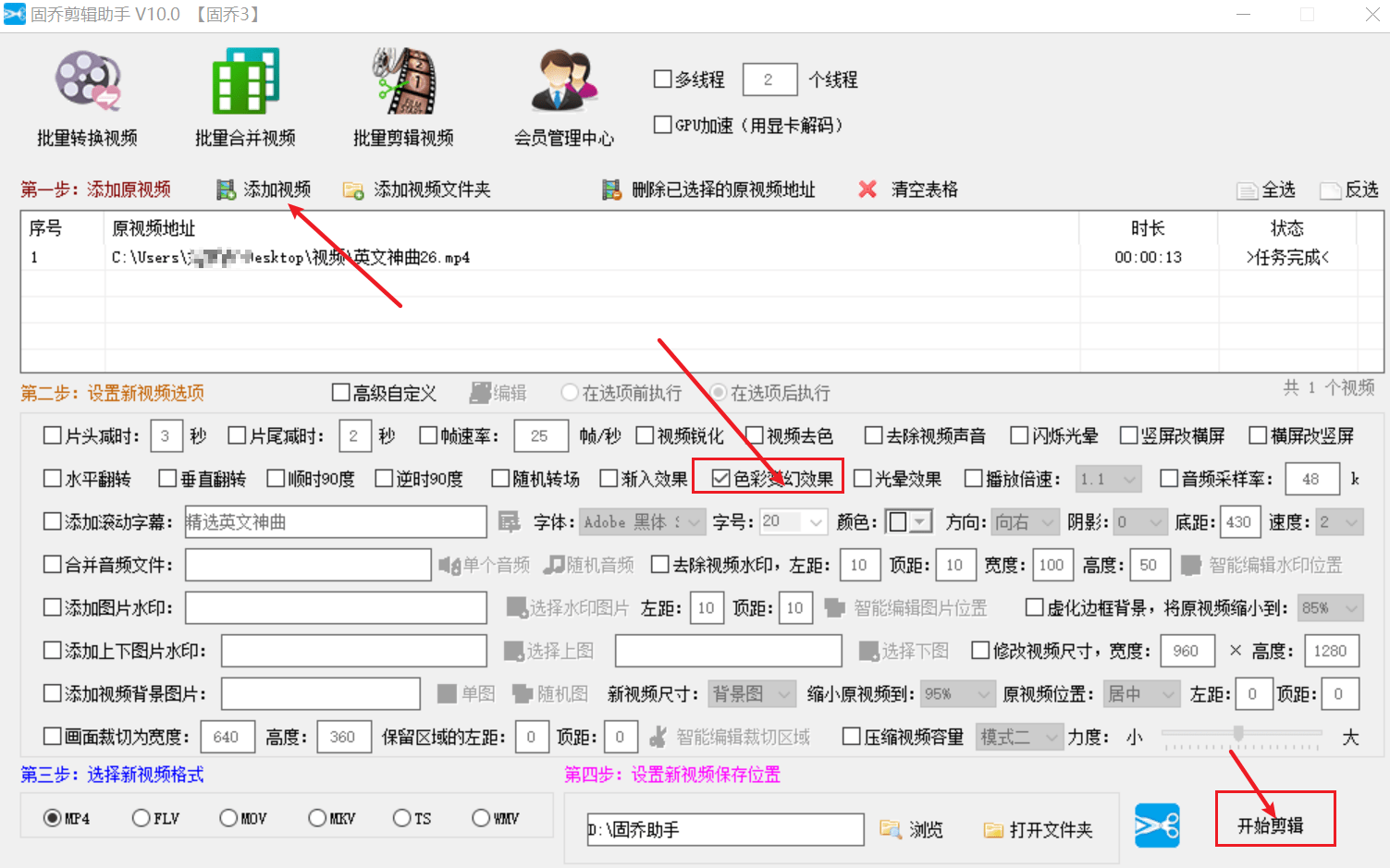Open the 阴影 dropdown

point(1140,522)
